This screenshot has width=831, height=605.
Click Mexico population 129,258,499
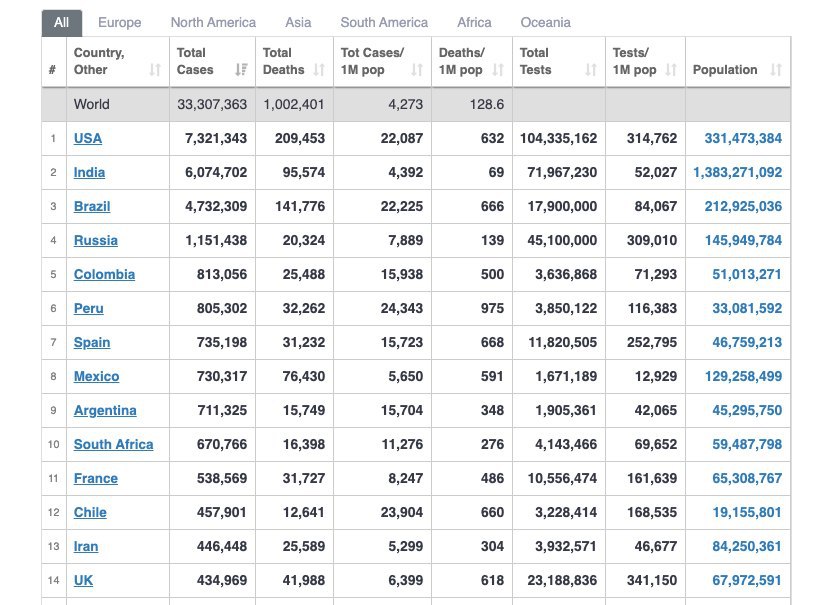[743, 377]
